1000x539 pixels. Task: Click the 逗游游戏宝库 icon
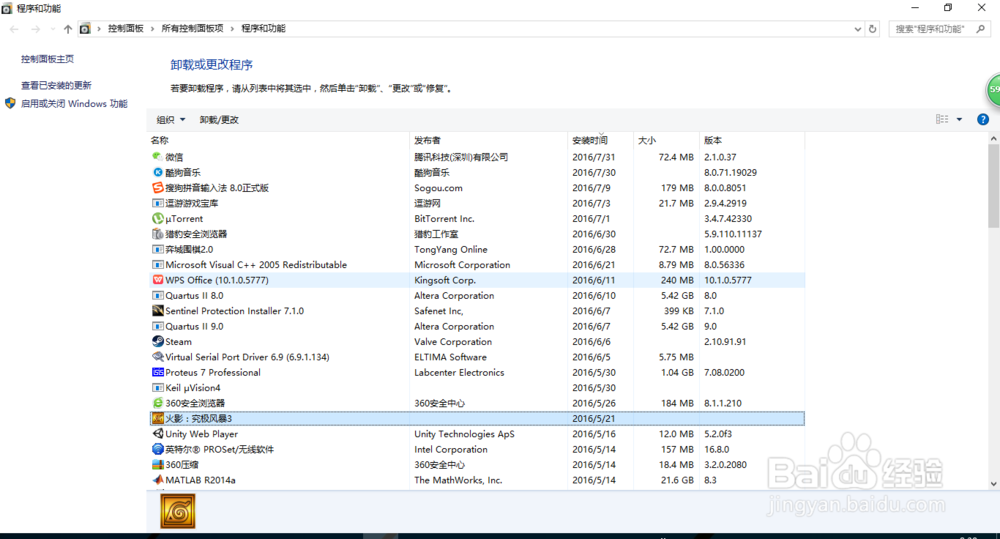coord(158,203)
